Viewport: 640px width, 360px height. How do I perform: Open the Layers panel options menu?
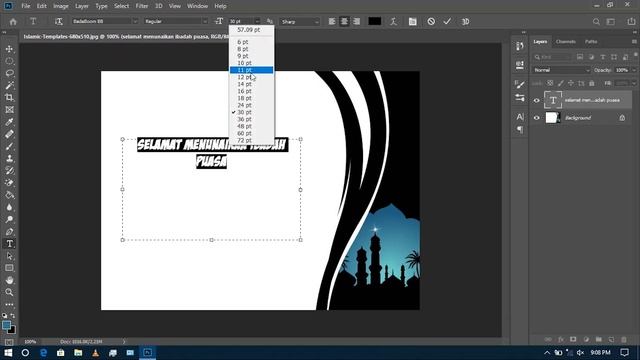pos(634,42)
